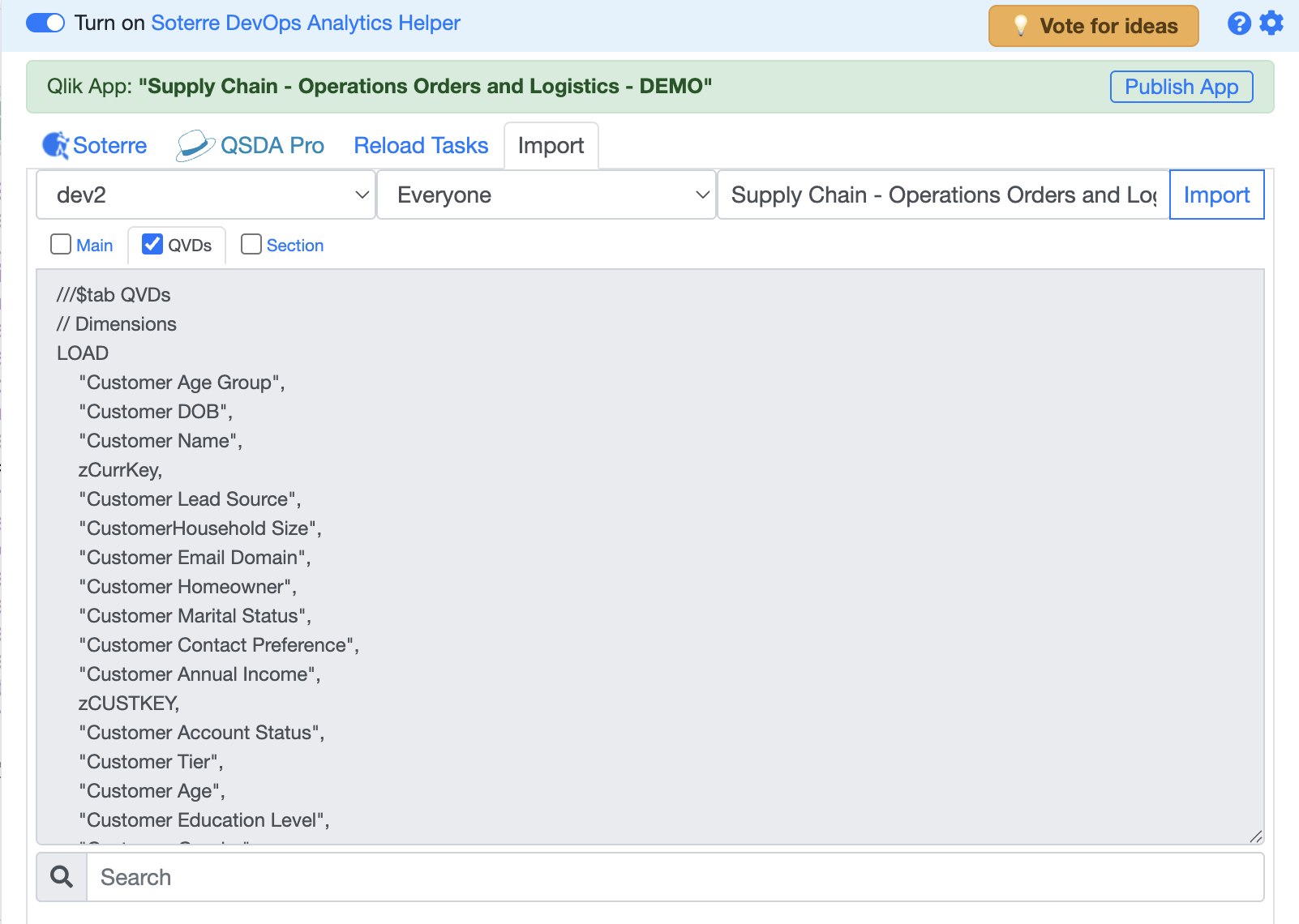Click the "Customer Education Level" field line
This screenshot has height=924, width=1299.
point(204,820)
